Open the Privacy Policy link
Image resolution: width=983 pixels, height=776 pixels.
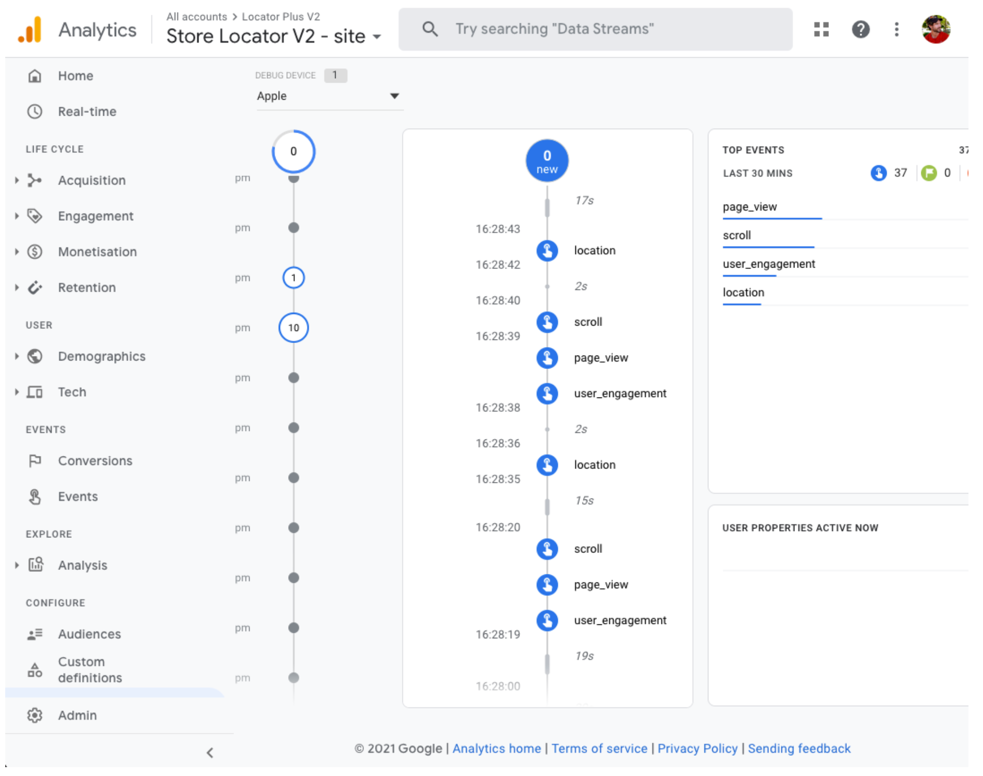tap(697, 748)
